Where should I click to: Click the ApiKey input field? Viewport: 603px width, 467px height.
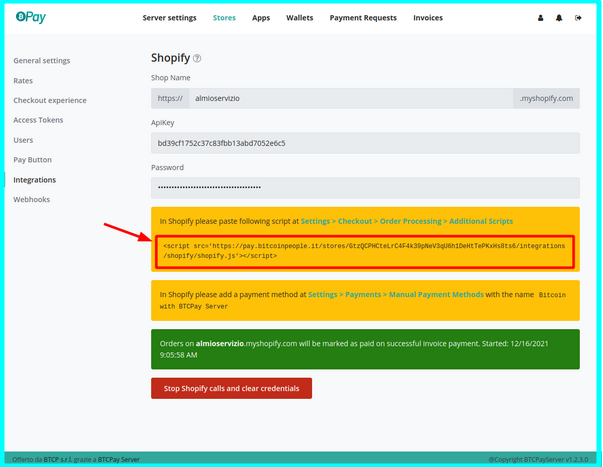click(365, 143)
